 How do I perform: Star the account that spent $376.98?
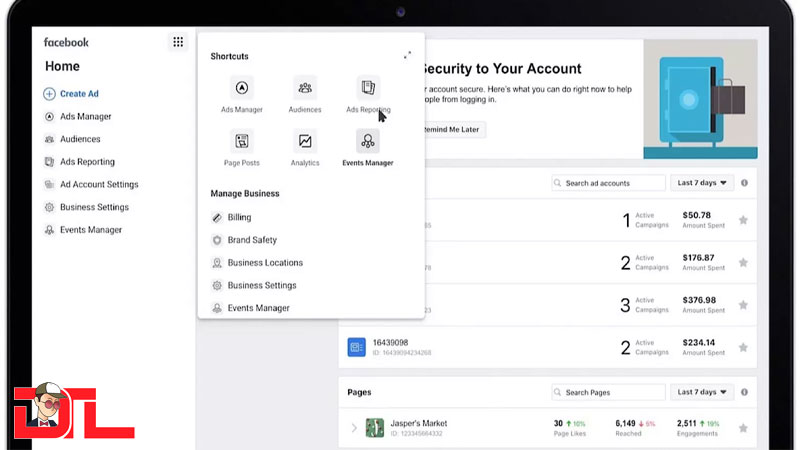tap(743, 305)
